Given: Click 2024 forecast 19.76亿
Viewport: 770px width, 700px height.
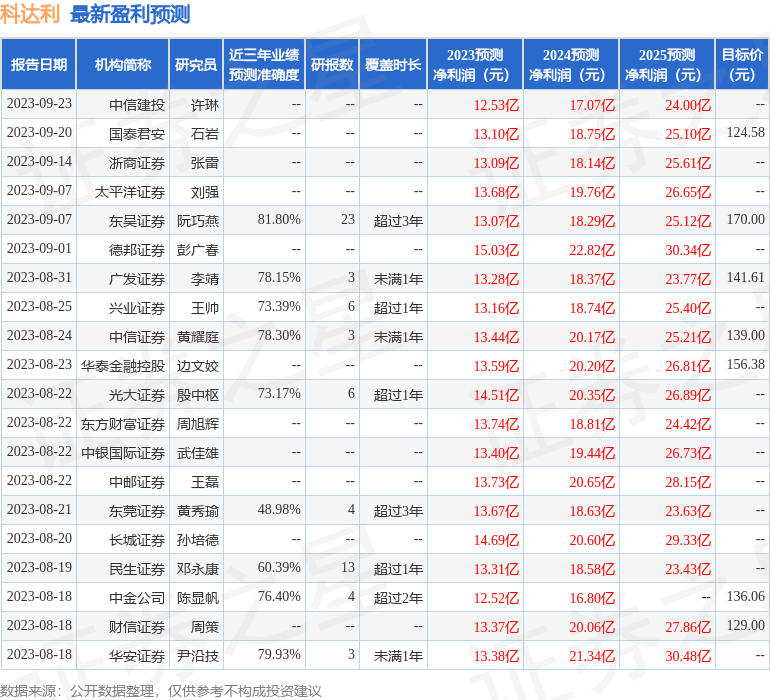Looking at the screenshot, I should coord(592,192).
